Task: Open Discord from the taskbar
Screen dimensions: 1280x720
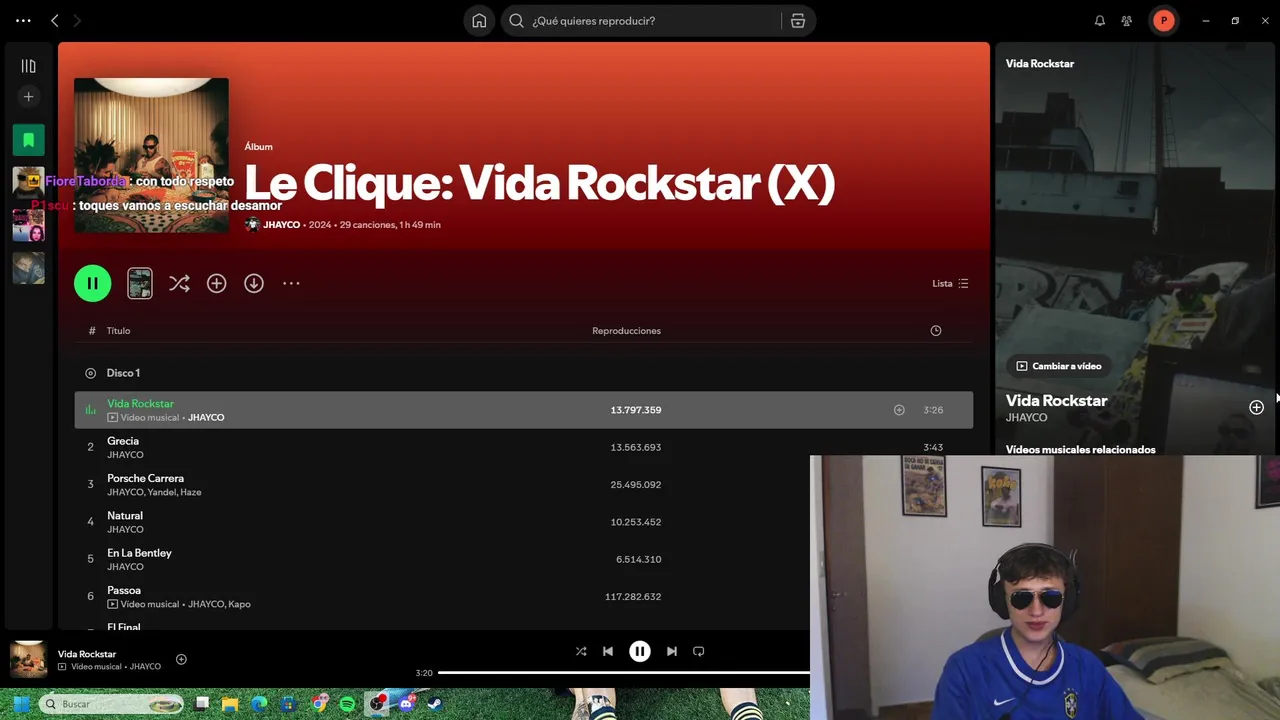Action: (x=406, y=704)
